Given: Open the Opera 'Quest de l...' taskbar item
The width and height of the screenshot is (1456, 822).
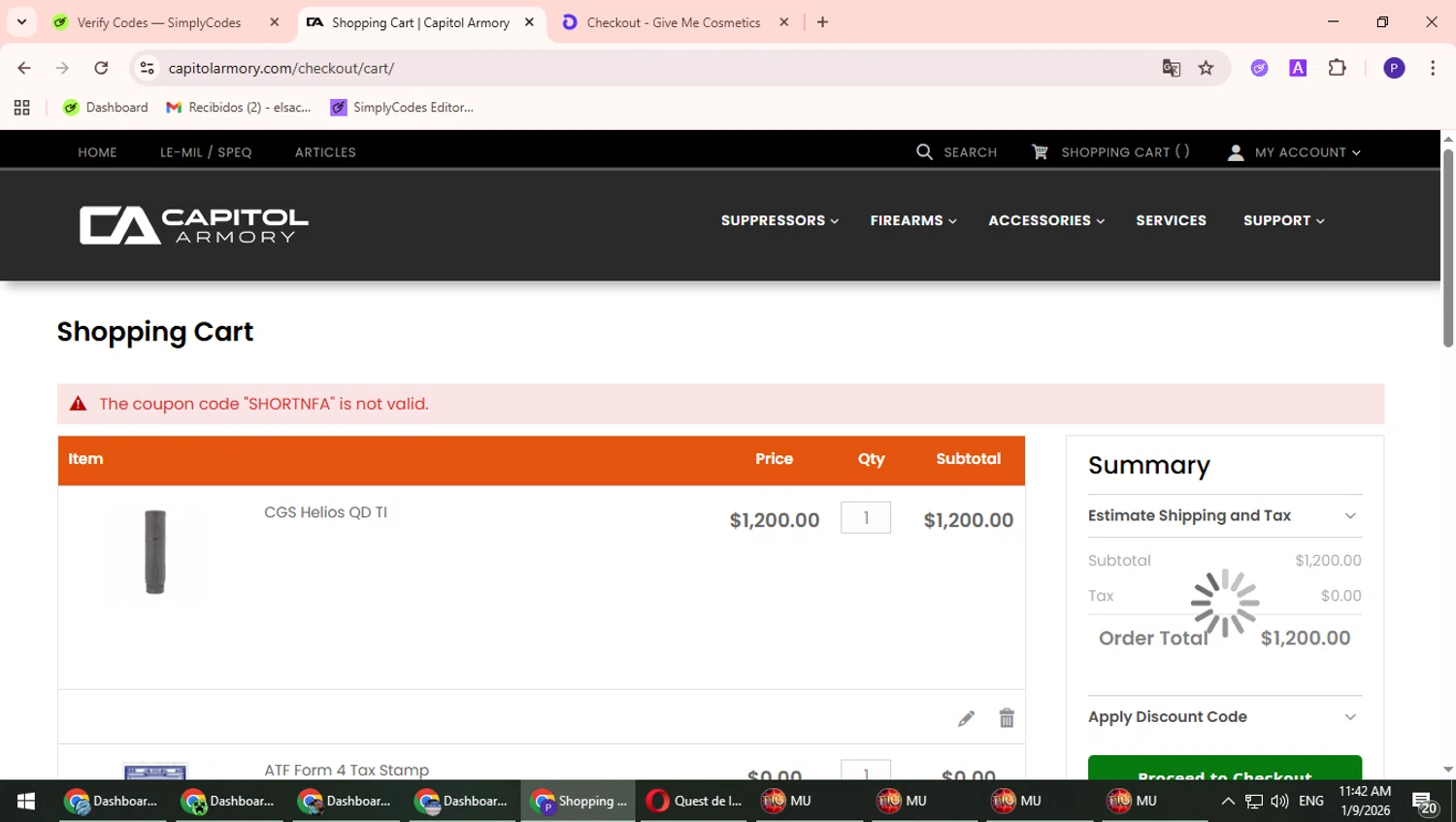Looking at the screenshot, I should [x=695, y=801].
